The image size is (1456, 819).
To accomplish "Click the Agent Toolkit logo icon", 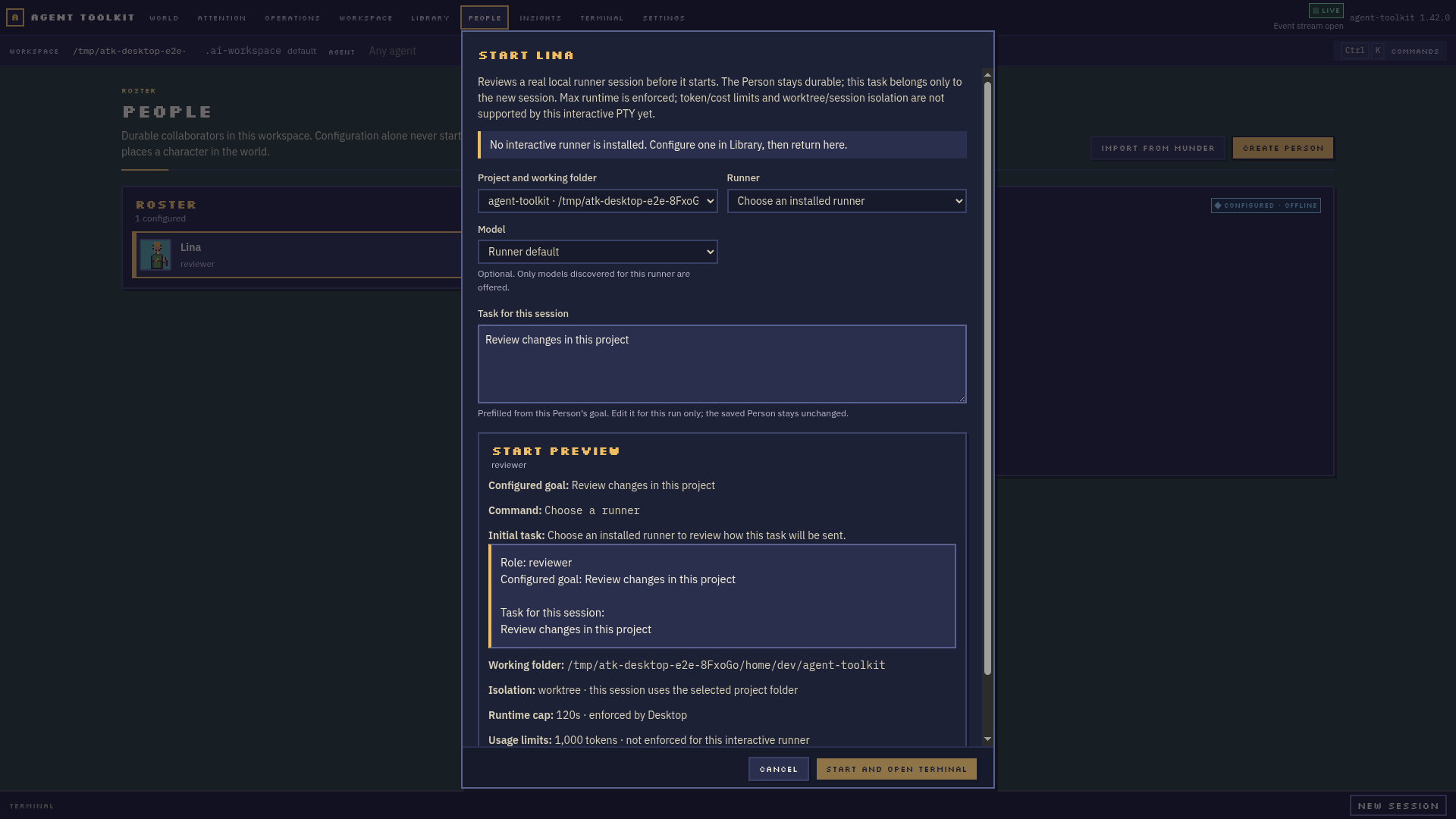I will point(15,17).
